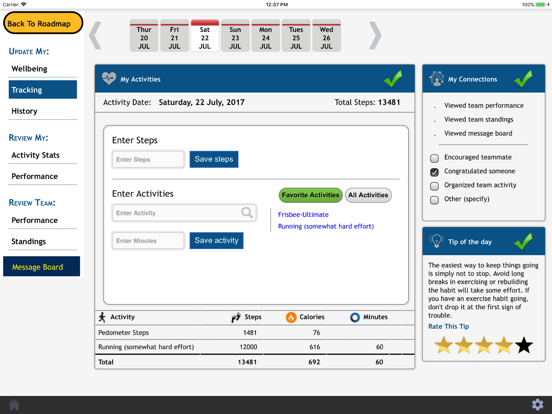Screen dimensions: 552x414
Task: Go to next week arrow
Action: click(375, 35)
